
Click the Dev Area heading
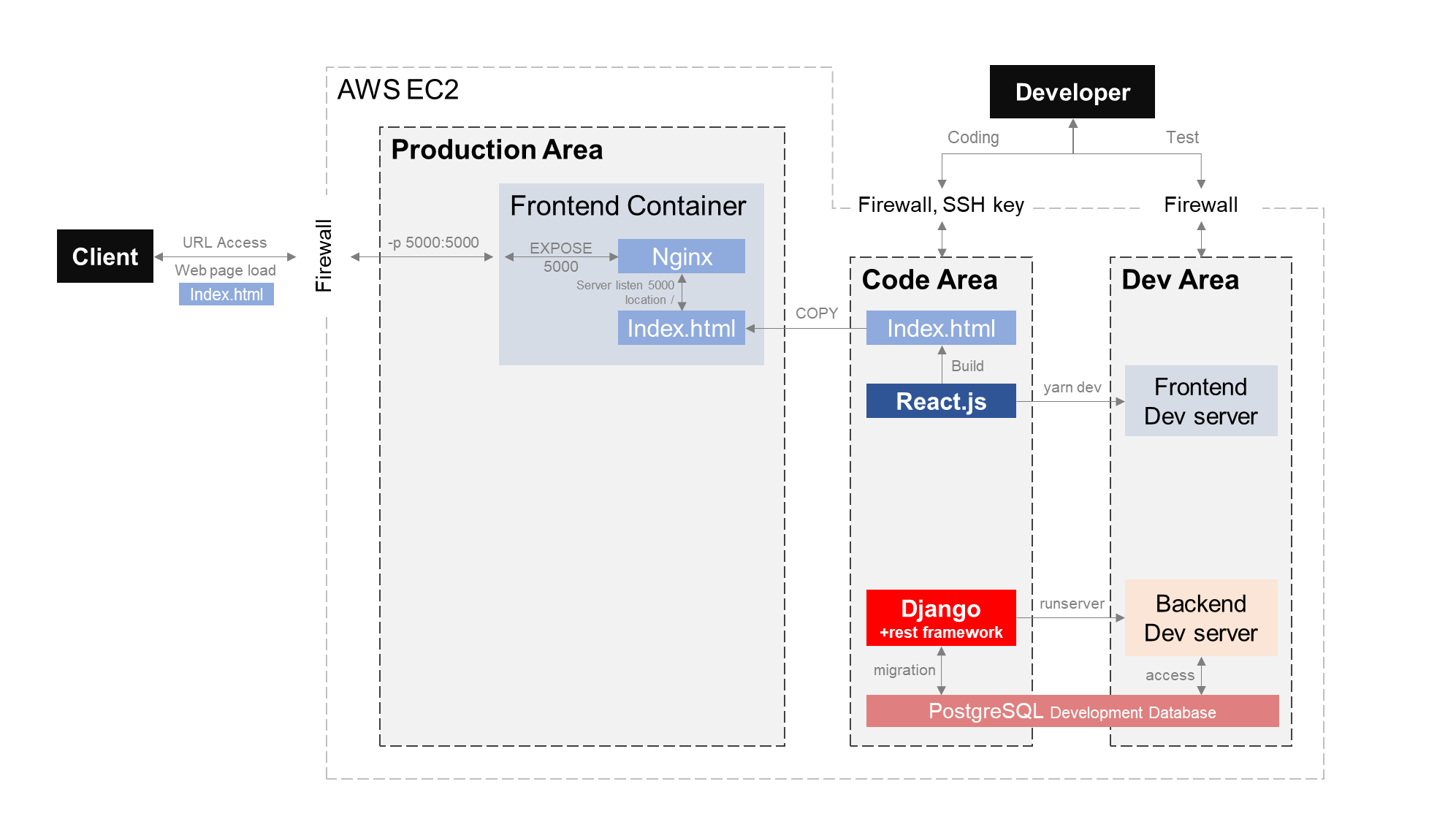(x=1180, y=280)
